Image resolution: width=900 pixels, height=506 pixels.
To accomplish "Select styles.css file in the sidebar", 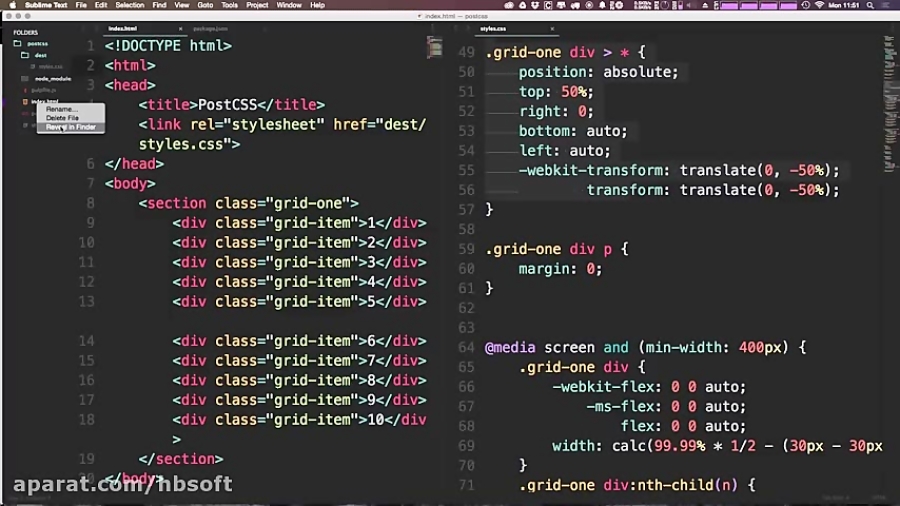I will click(51, 67).
